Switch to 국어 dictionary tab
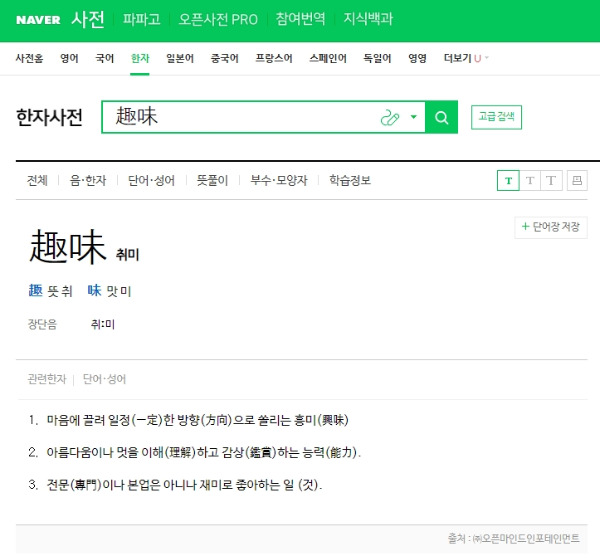Viewport: 600px width, 558px height. [x=104, y=58]
